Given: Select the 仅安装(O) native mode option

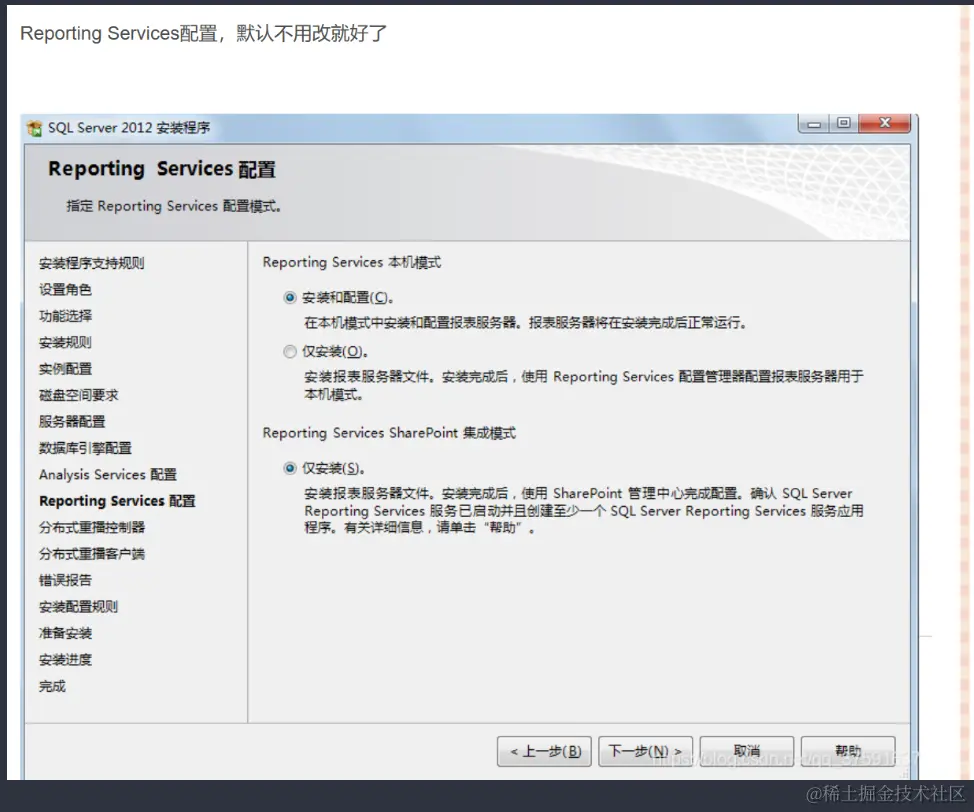Looking at the screenshot, I should click(289, 352).
